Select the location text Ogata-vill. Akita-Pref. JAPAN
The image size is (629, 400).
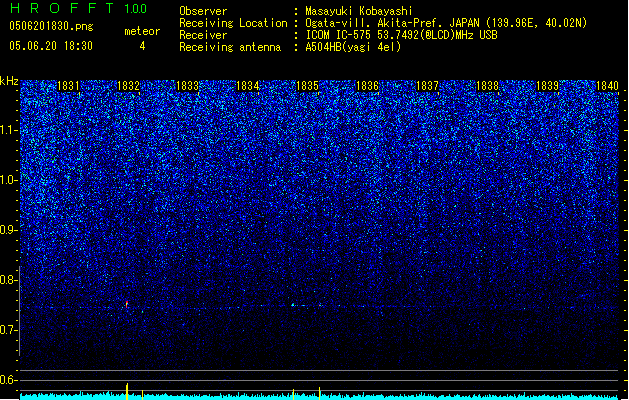(392, 23)
